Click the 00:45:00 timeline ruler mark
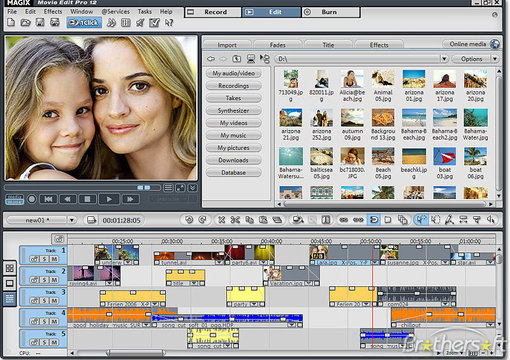This screenshot has width=510, height=360. tap(321, 241)
